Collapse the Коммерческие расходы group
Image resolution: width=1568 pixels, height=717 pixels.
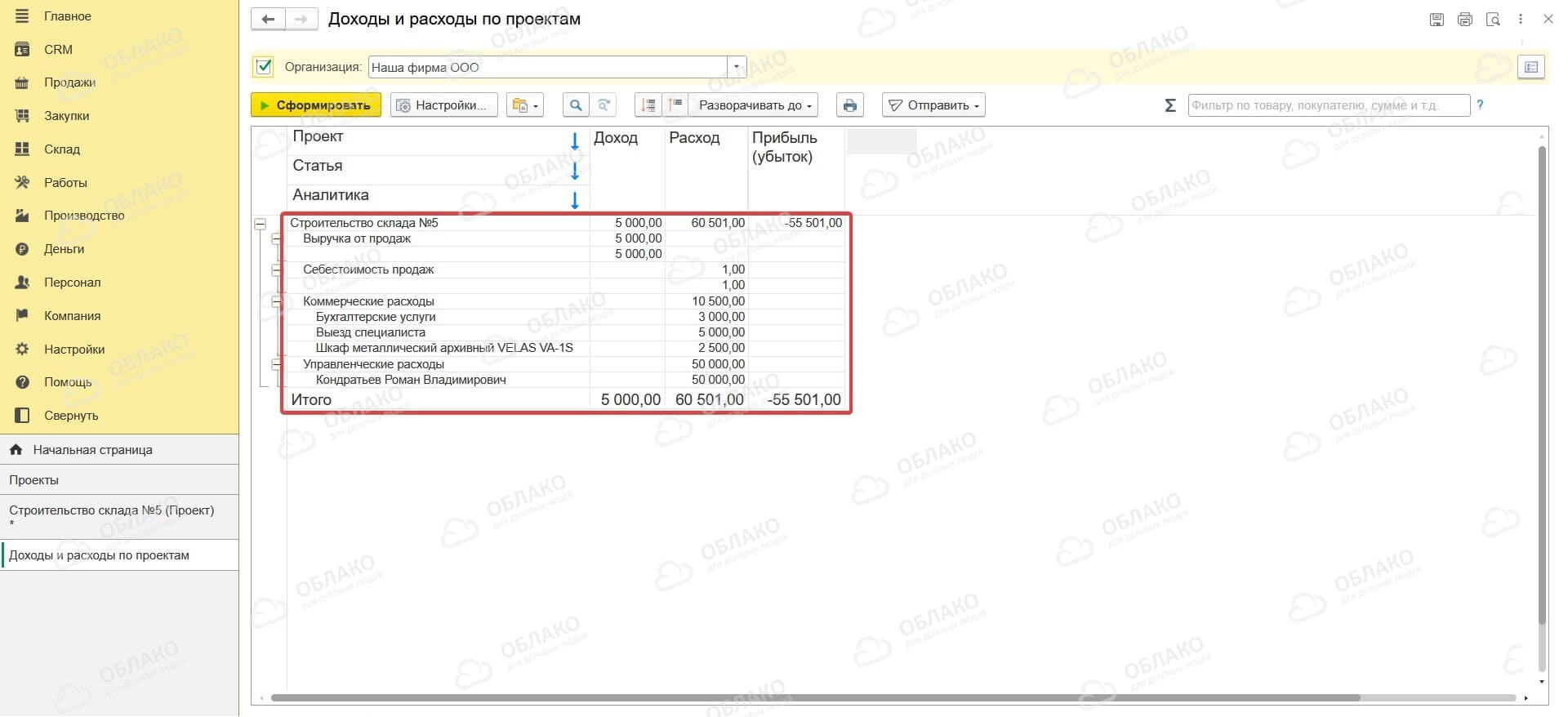(x=276, y=302)
